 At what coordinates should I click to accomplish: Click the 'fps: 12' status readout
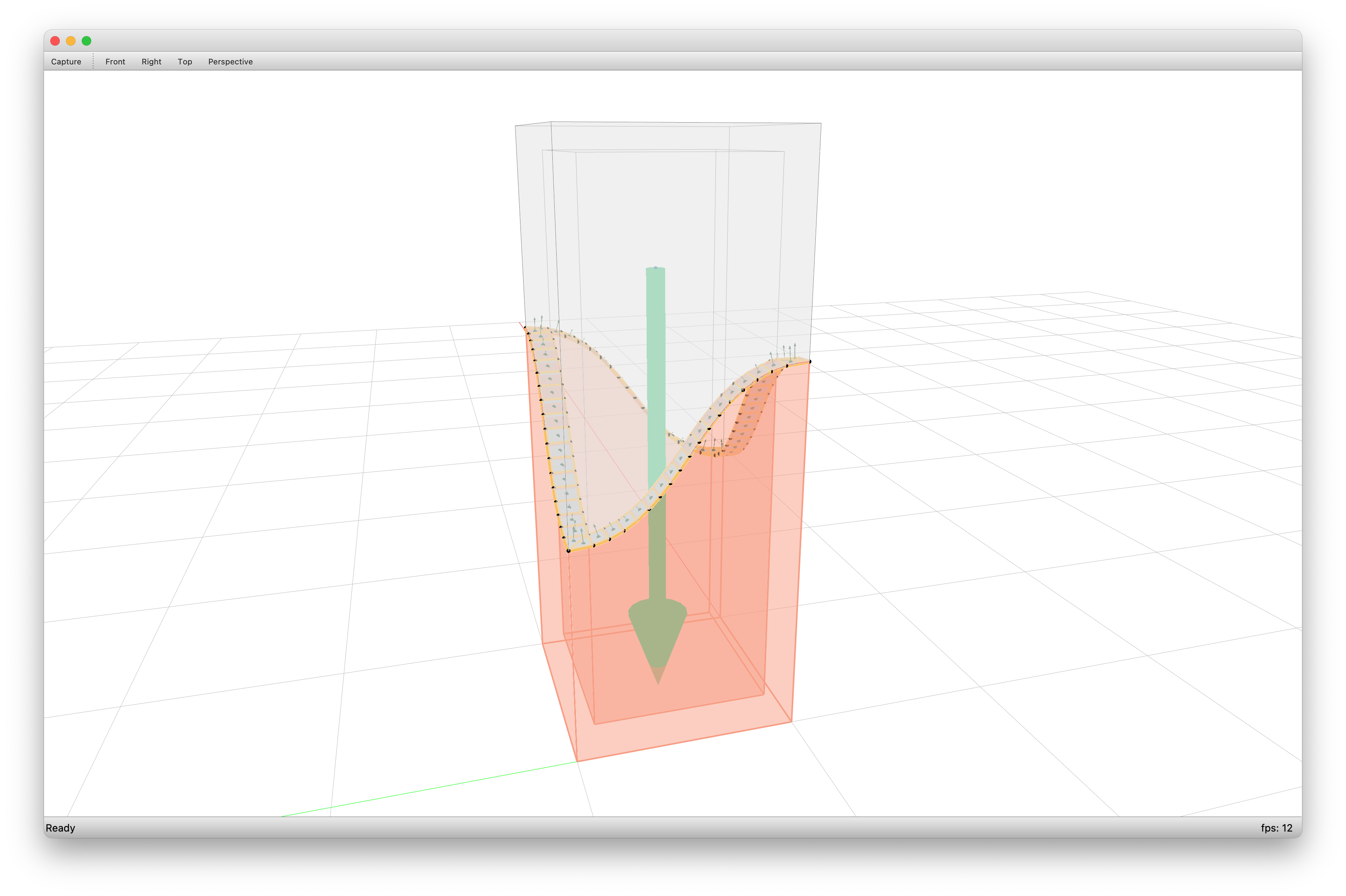click(1276, 828)
